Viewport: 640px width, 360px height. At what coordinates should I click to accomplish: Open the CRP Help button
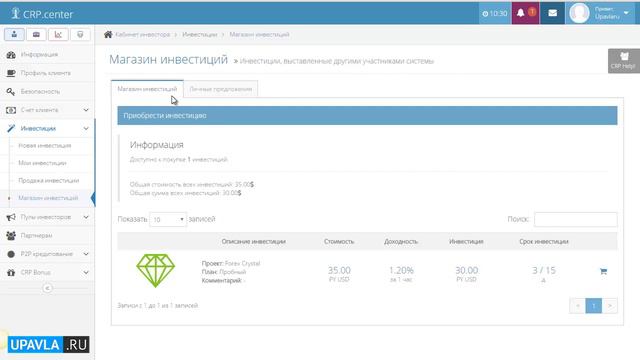coord(624,61)
